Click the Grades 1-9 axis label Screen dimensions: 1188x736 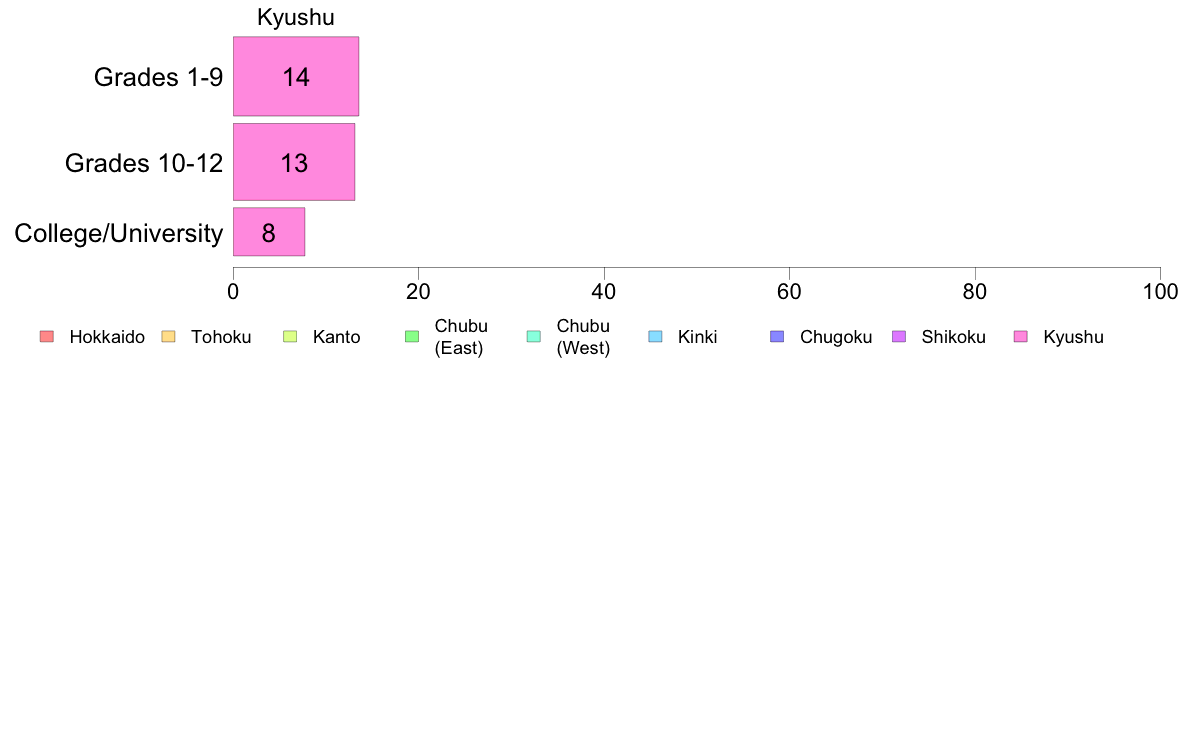coord(158,77)
